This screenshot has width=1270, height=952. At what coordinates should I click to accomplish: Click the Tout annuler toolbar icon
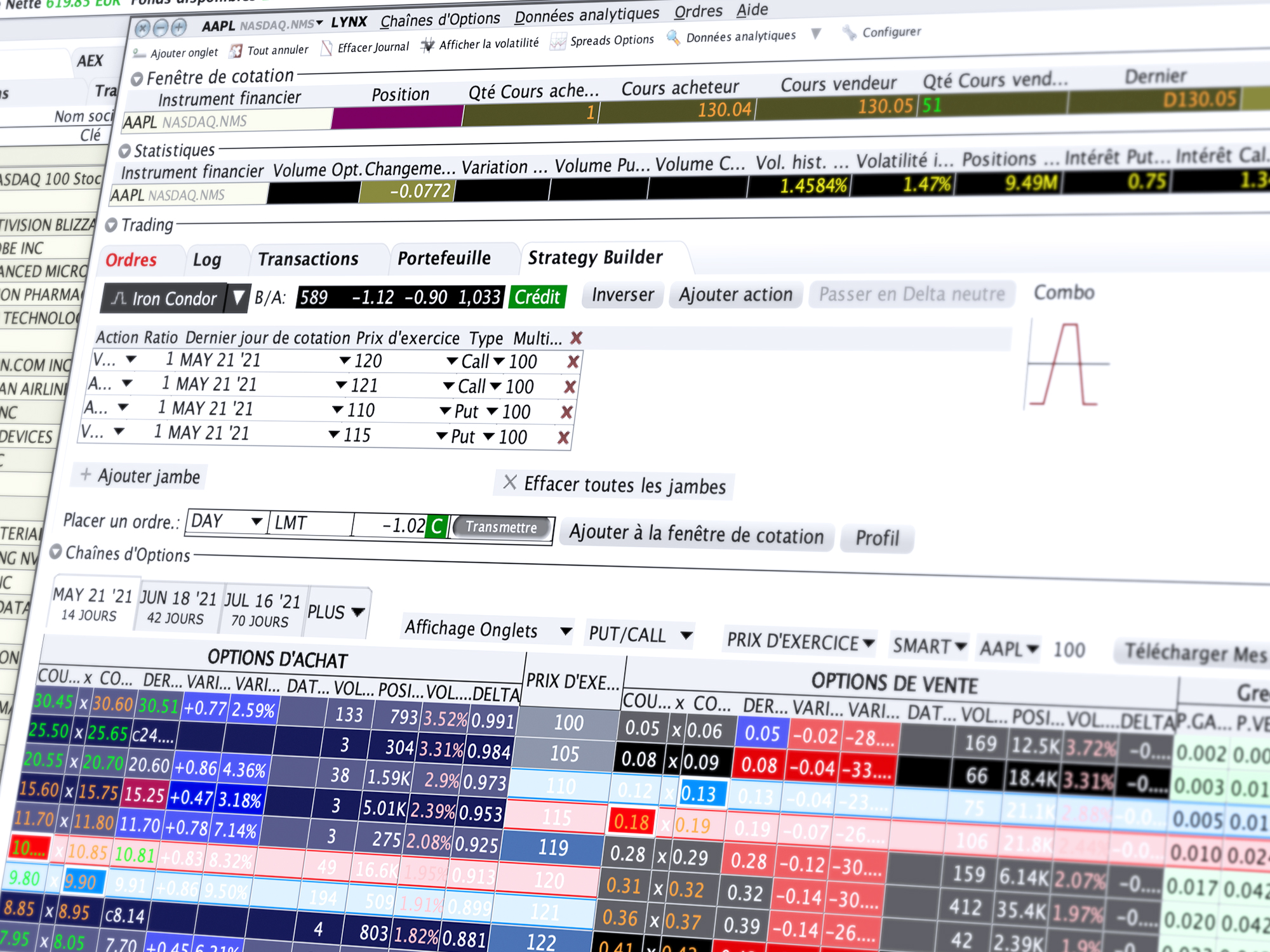[x=236, y=50]
